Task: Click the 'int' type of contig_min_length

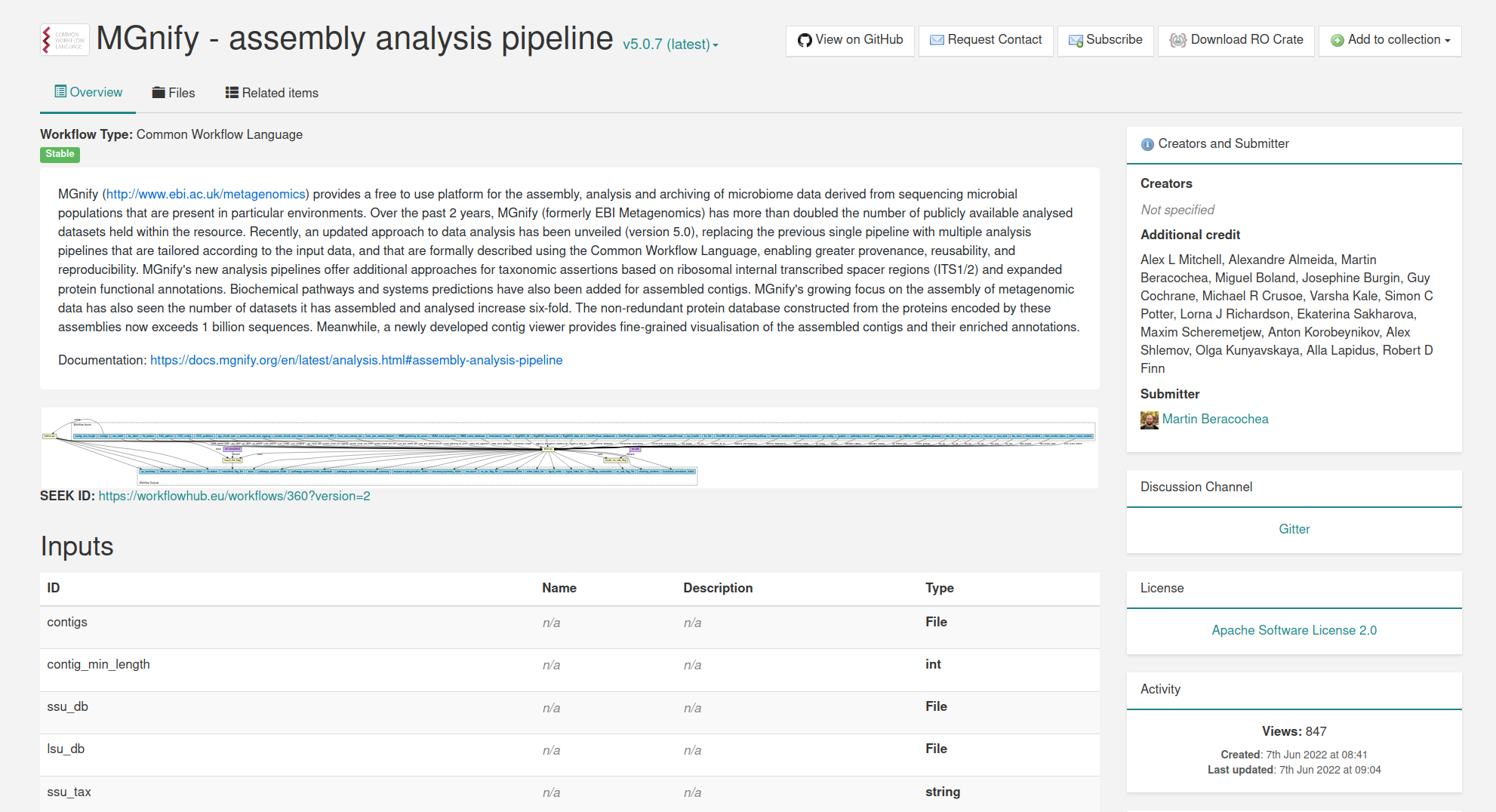Action: [933, 664]
